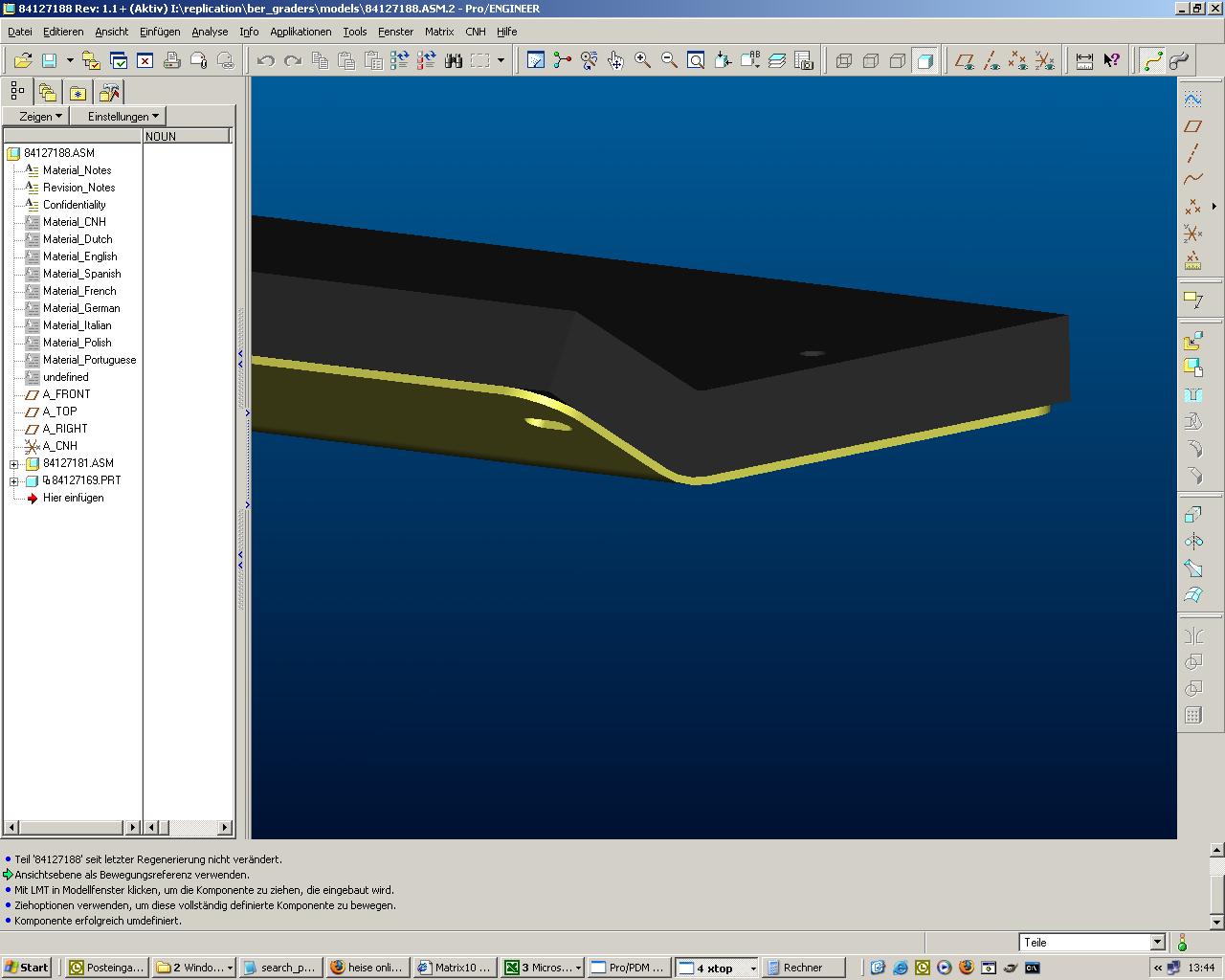Screen dimensions: 1225x980
Task: Open the binoculars search tool
Action: pyautogui.click(x=454, y=60)
